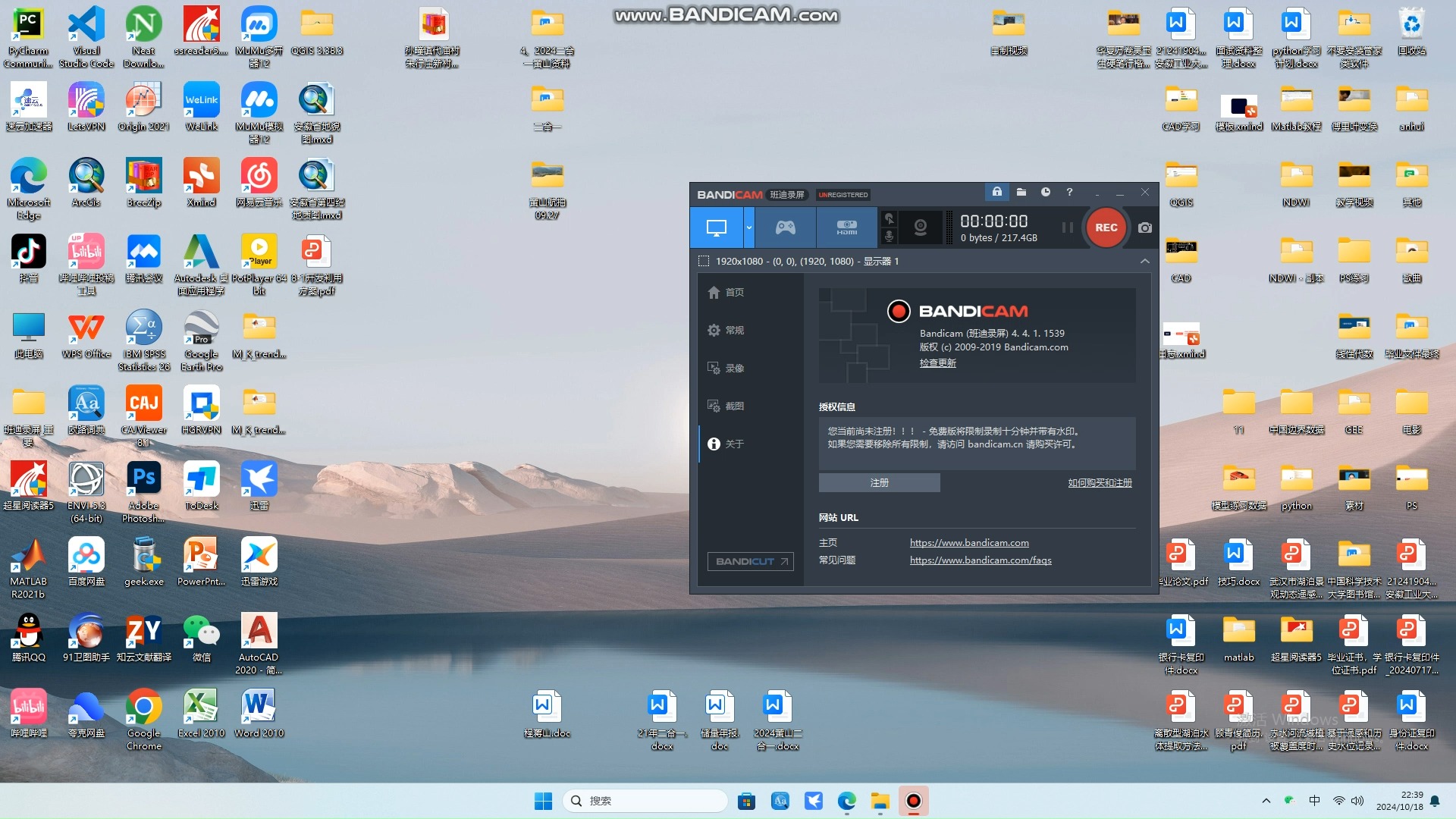Toggle mouse cursor effect in Bandicam
The image size is (1456, 819).
890,218
